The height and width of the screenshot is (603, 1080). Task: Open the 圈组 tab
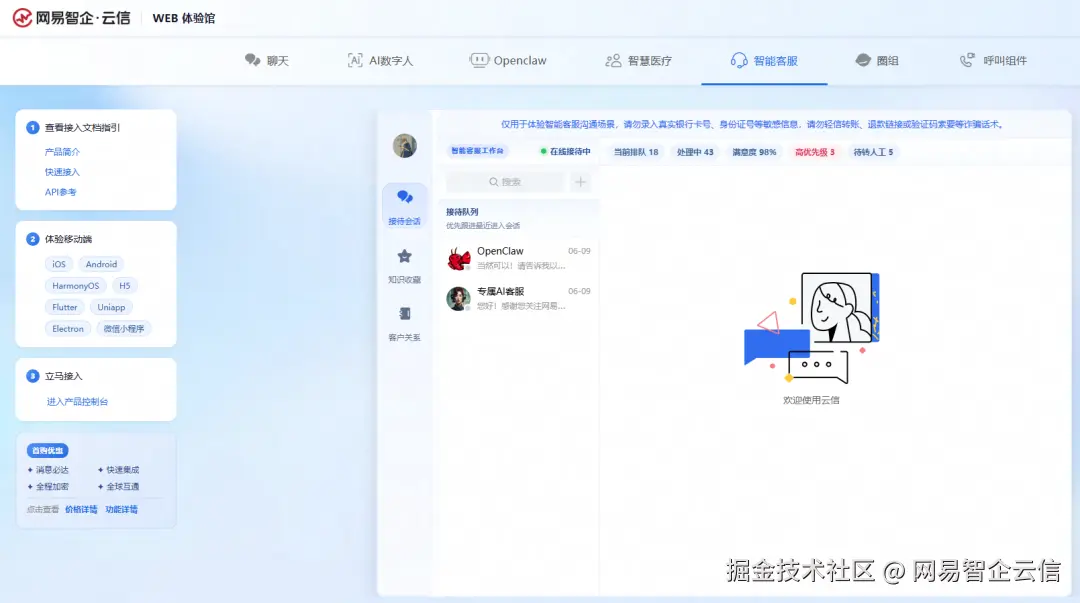[x=876, y=61]
